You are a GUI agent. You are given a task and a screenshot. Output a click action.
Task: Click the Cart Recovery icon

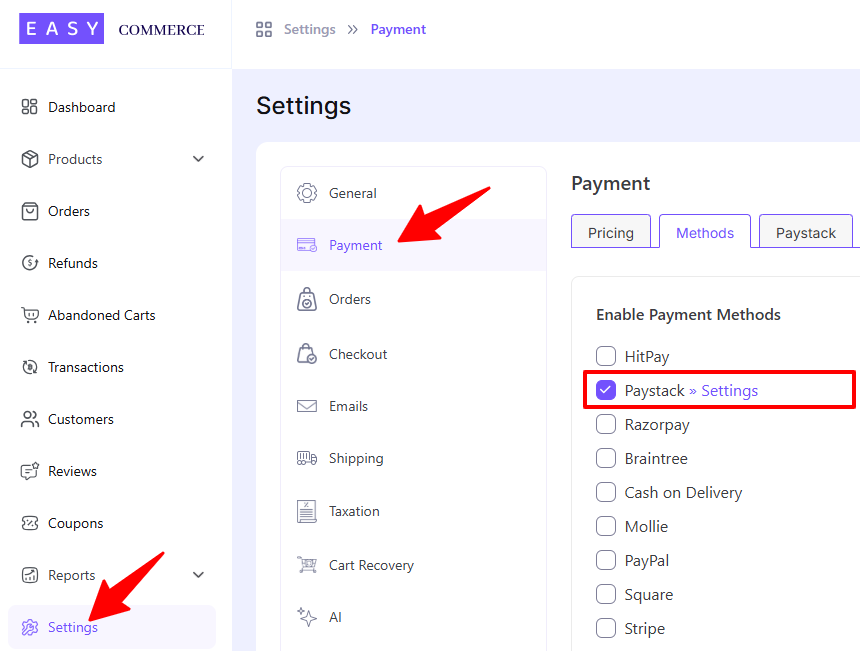point(307,565)
